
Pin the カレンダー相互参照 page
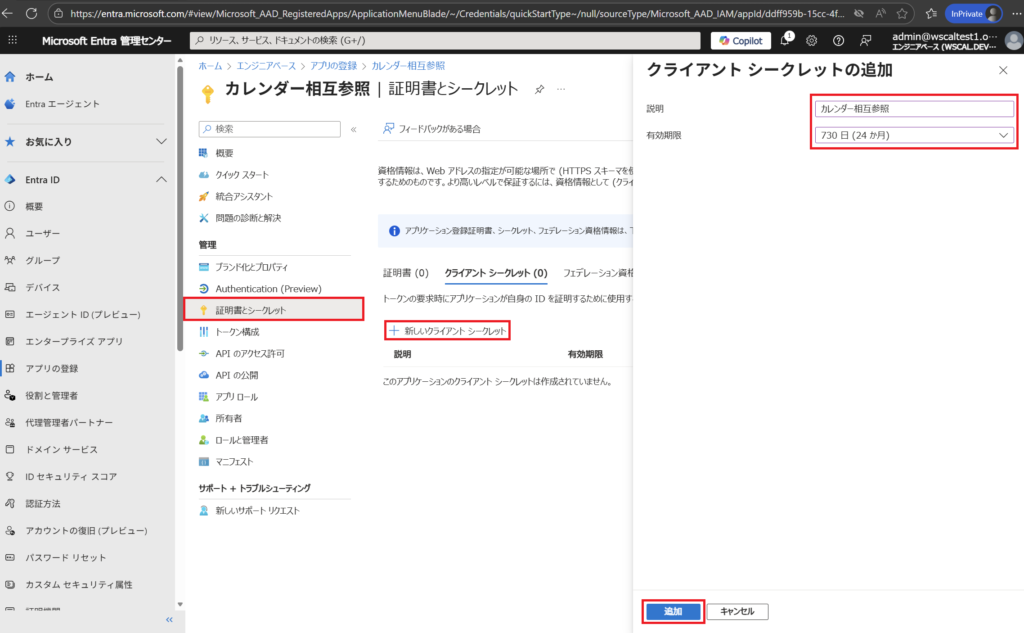pyautogui.click(x=540, y=88)
